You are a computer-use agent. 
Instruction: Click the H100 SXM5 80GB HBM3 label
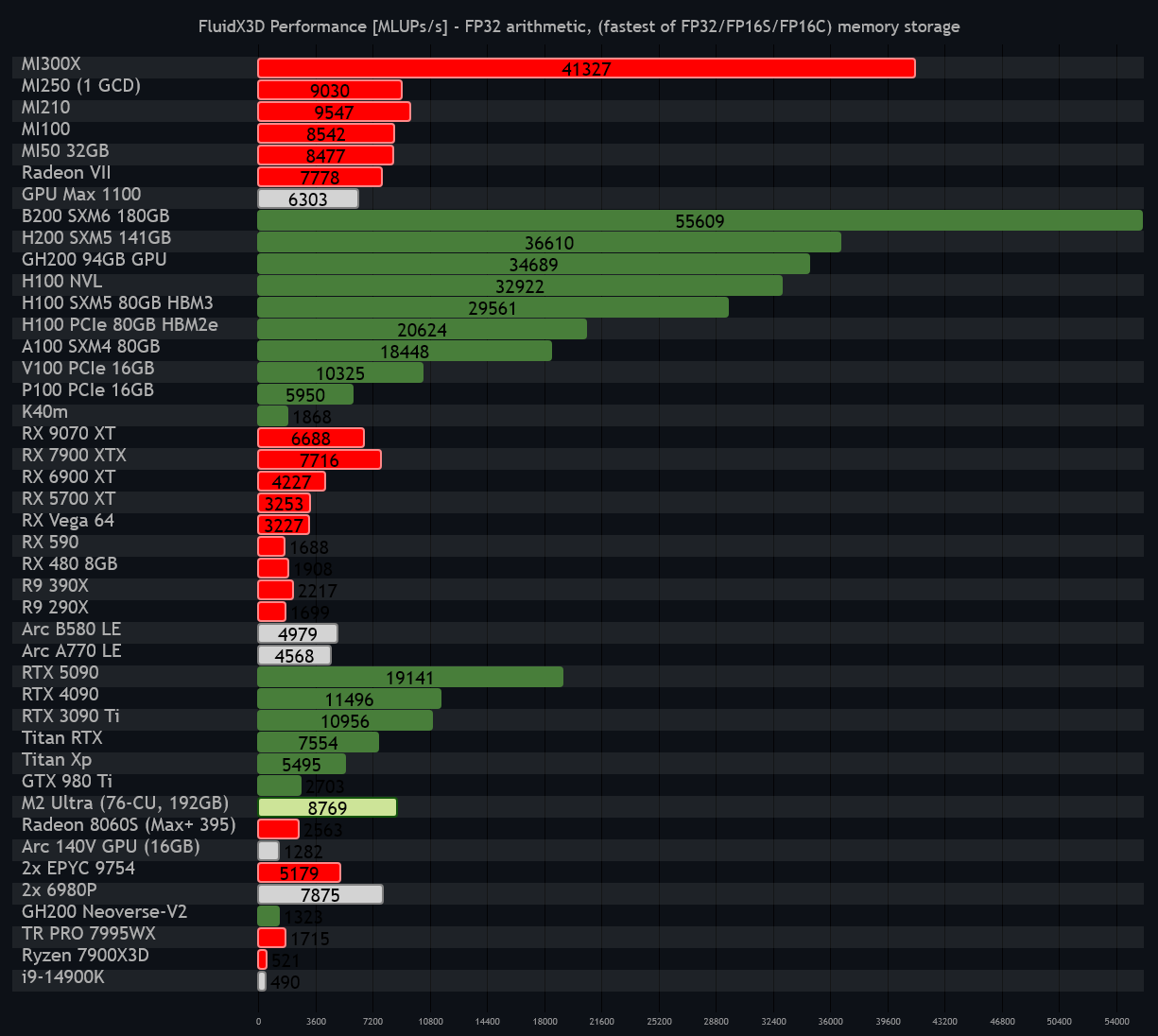pos(117,303)
